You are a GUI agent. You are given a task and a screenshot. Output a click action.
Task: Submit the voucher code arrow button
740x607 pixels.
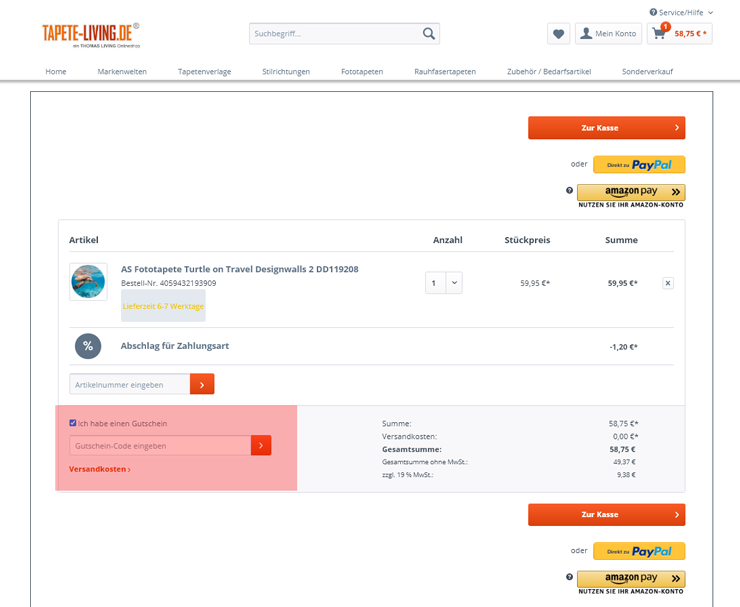coord(261,445)
